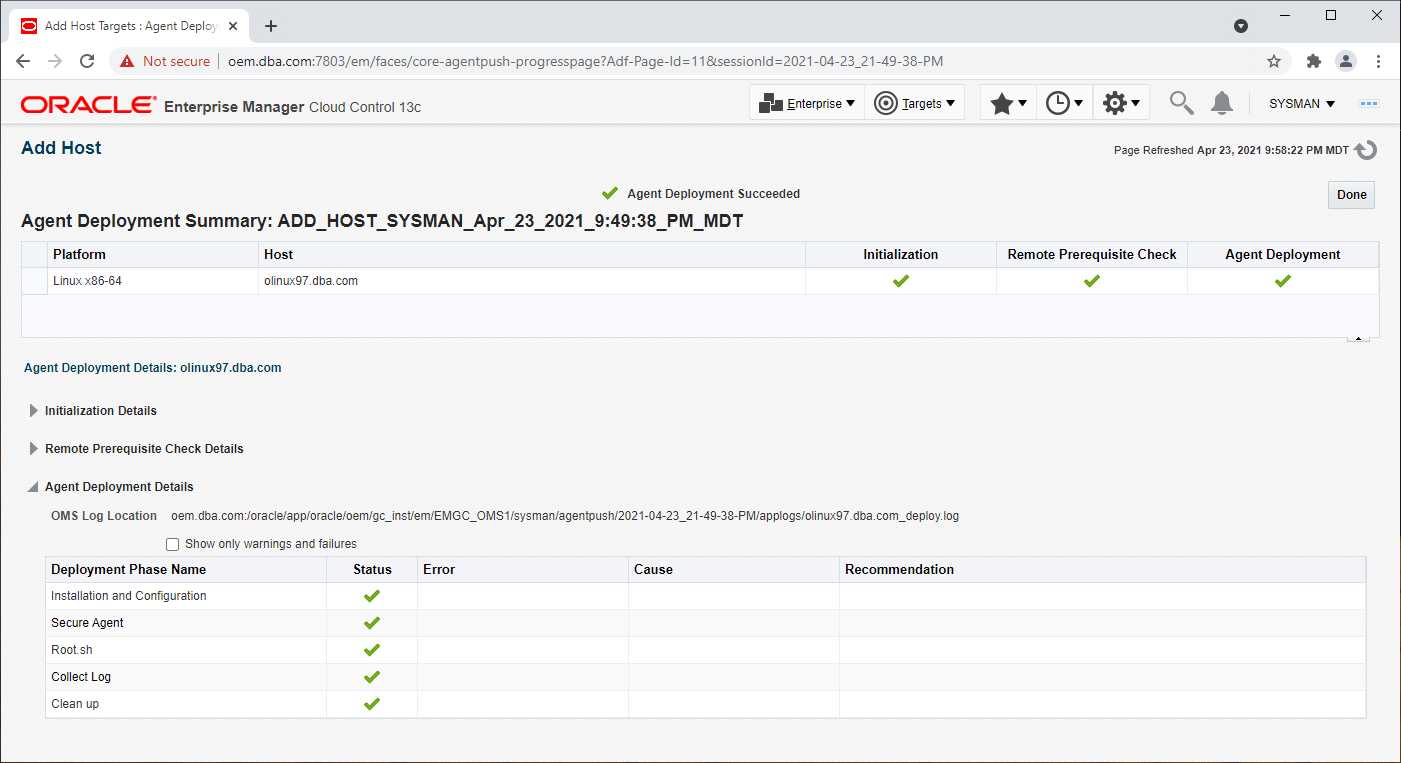Select the Add Host Targets browser tab
The width and height of the screenshot is (1401, 763).
pos(131,26)
